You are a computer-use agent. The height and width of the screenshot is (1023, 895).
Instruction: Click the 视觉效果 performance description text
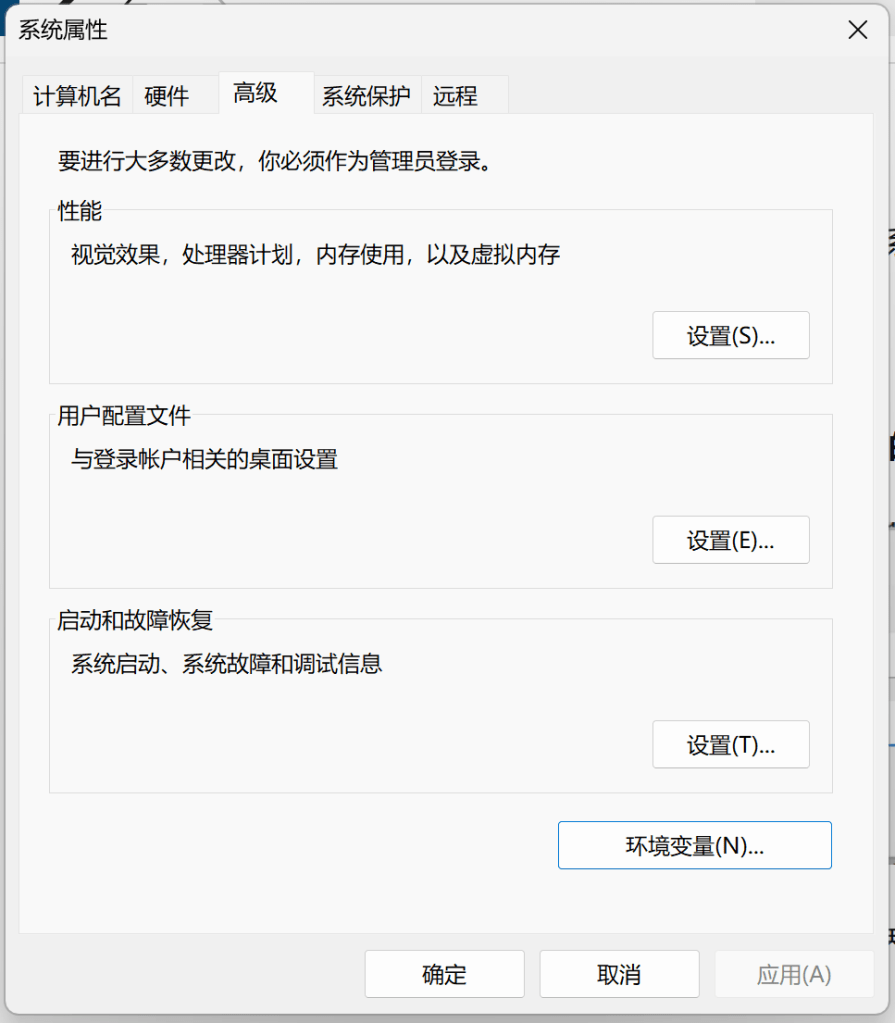[315, 255]
